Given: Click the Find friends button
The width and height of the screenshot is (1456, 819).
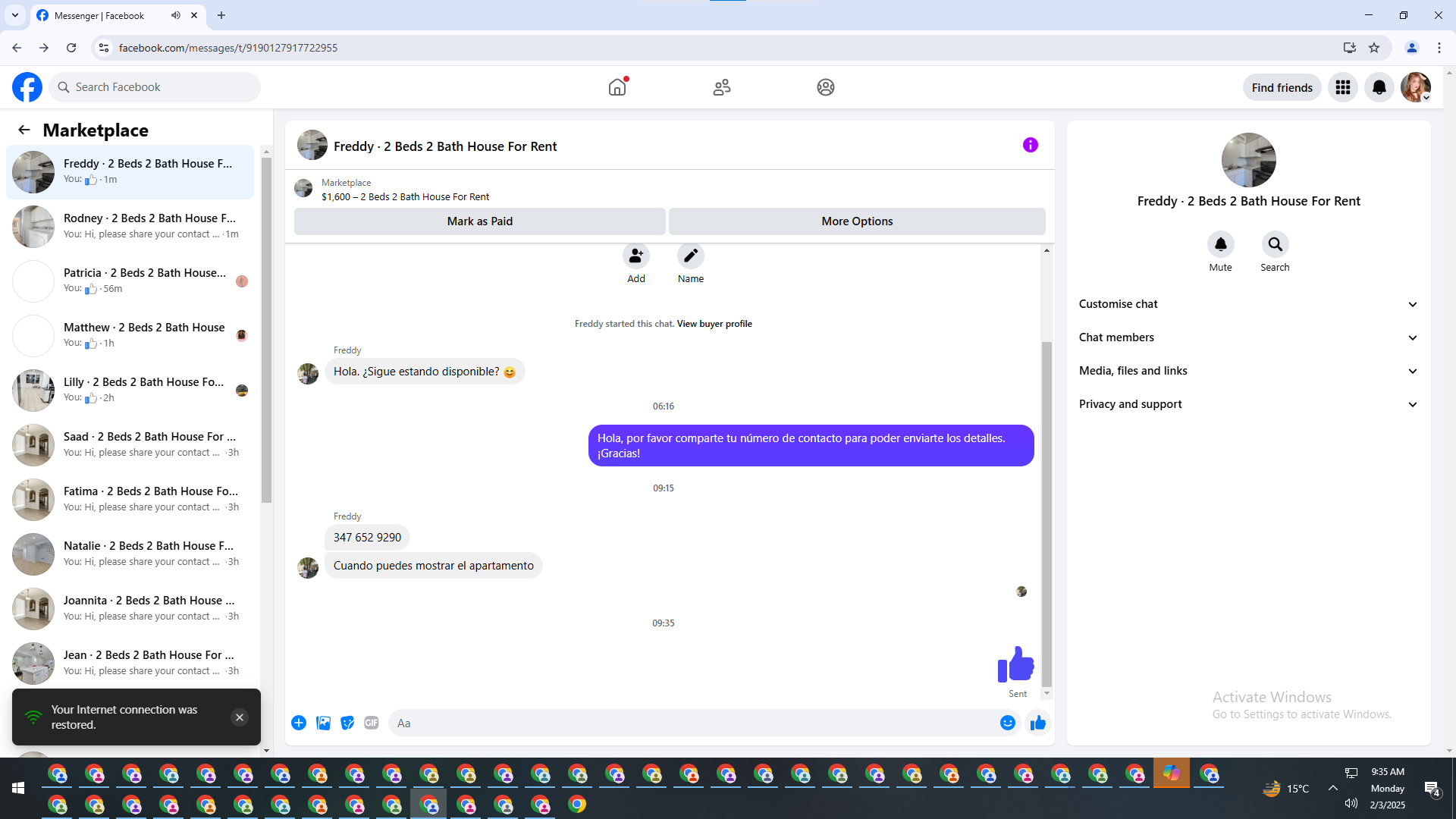Looking at the screenshot, I should pos(1282,87).
